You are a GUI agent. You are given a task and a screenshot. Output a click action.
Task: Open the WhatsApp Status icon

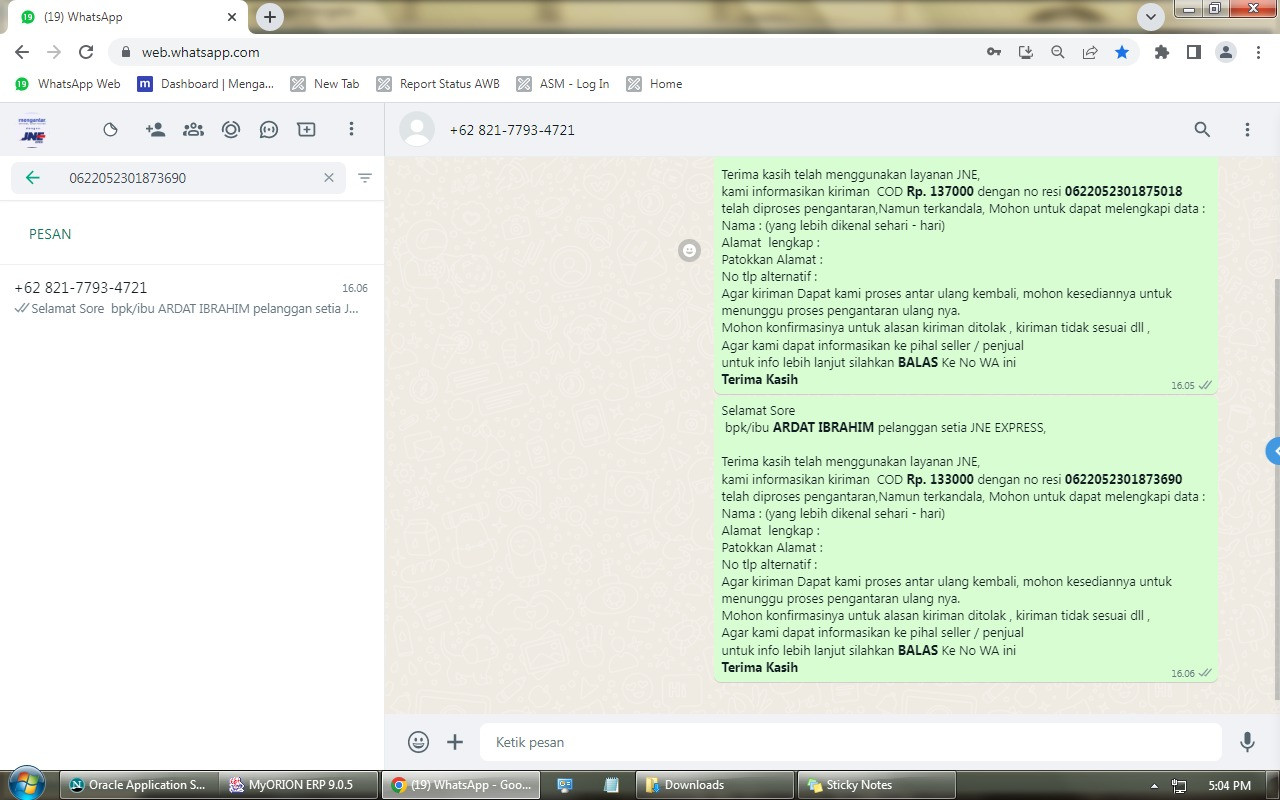[111, 130]
